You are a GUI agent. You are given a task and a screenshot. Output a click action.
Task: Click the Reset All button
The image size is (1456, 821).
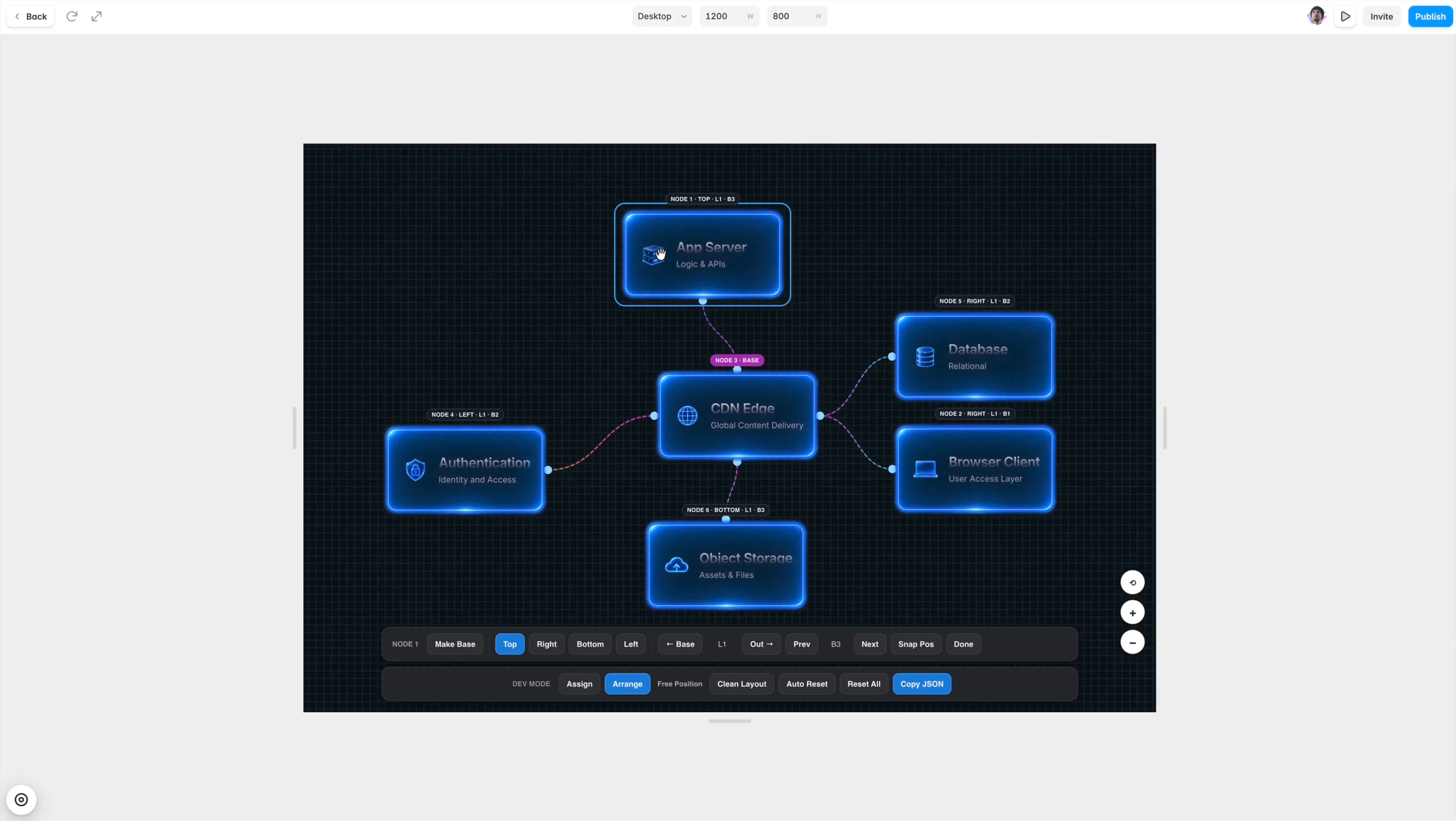coord(864,684)
